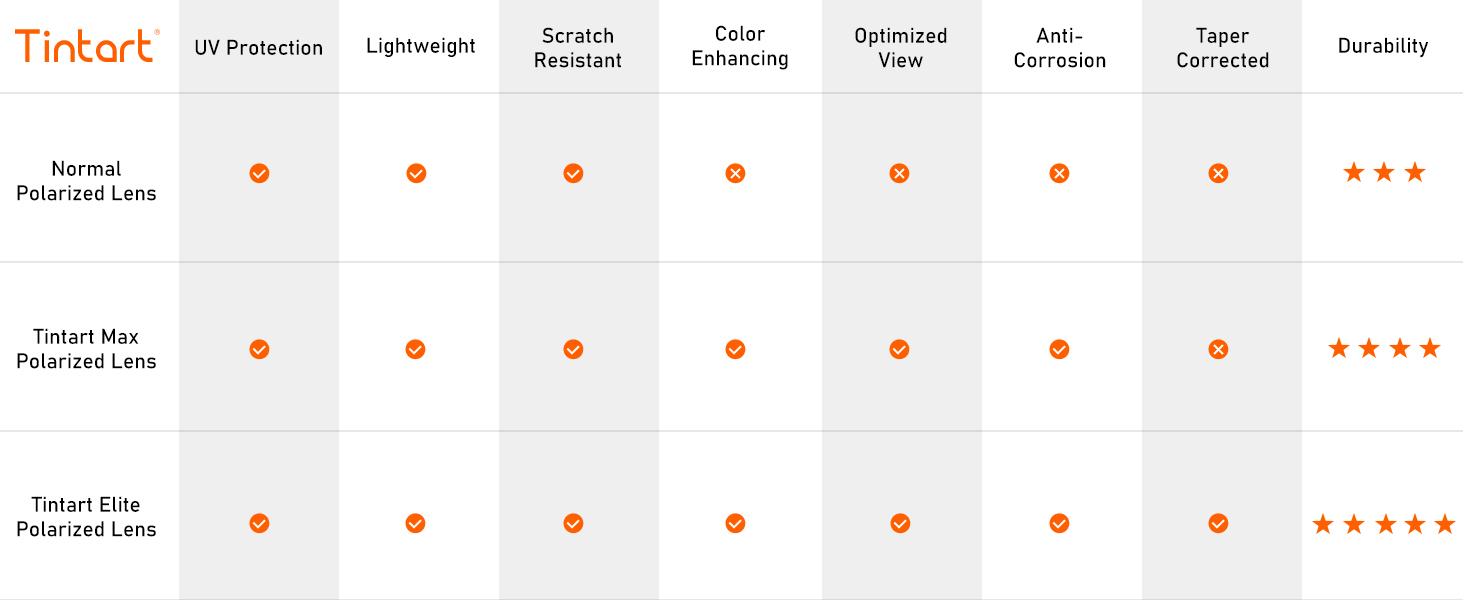Select the Scratch Resistant column header
The height and width of the screenshot is (600, 1464).
(x=578, y=48)
